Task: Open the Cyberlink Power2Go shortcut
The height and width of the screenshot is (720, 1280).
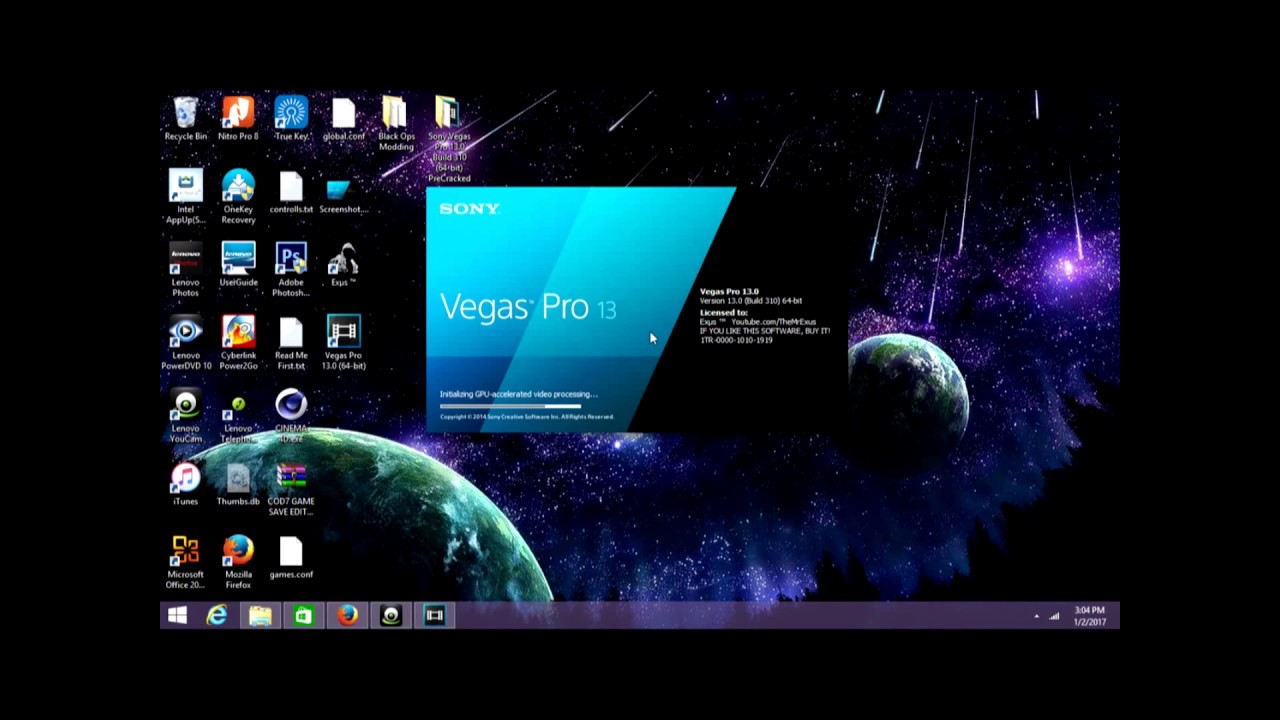Action: (x=238, y=342)
